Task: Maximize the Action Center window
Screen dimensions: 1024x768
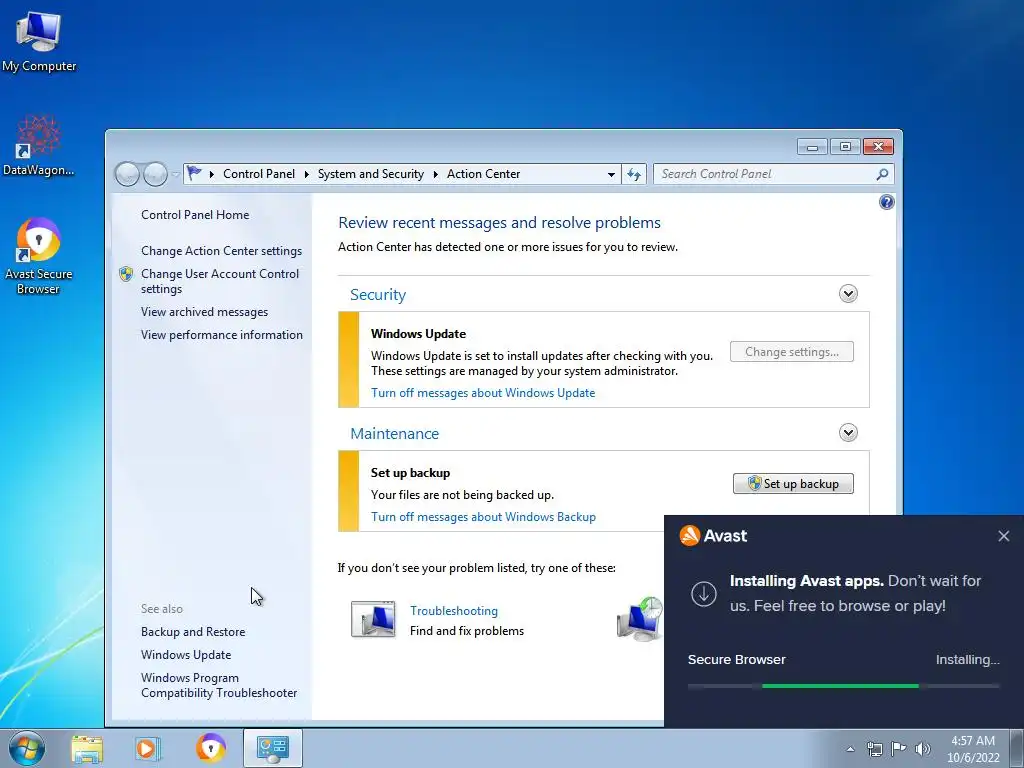Action: [845, 147]
